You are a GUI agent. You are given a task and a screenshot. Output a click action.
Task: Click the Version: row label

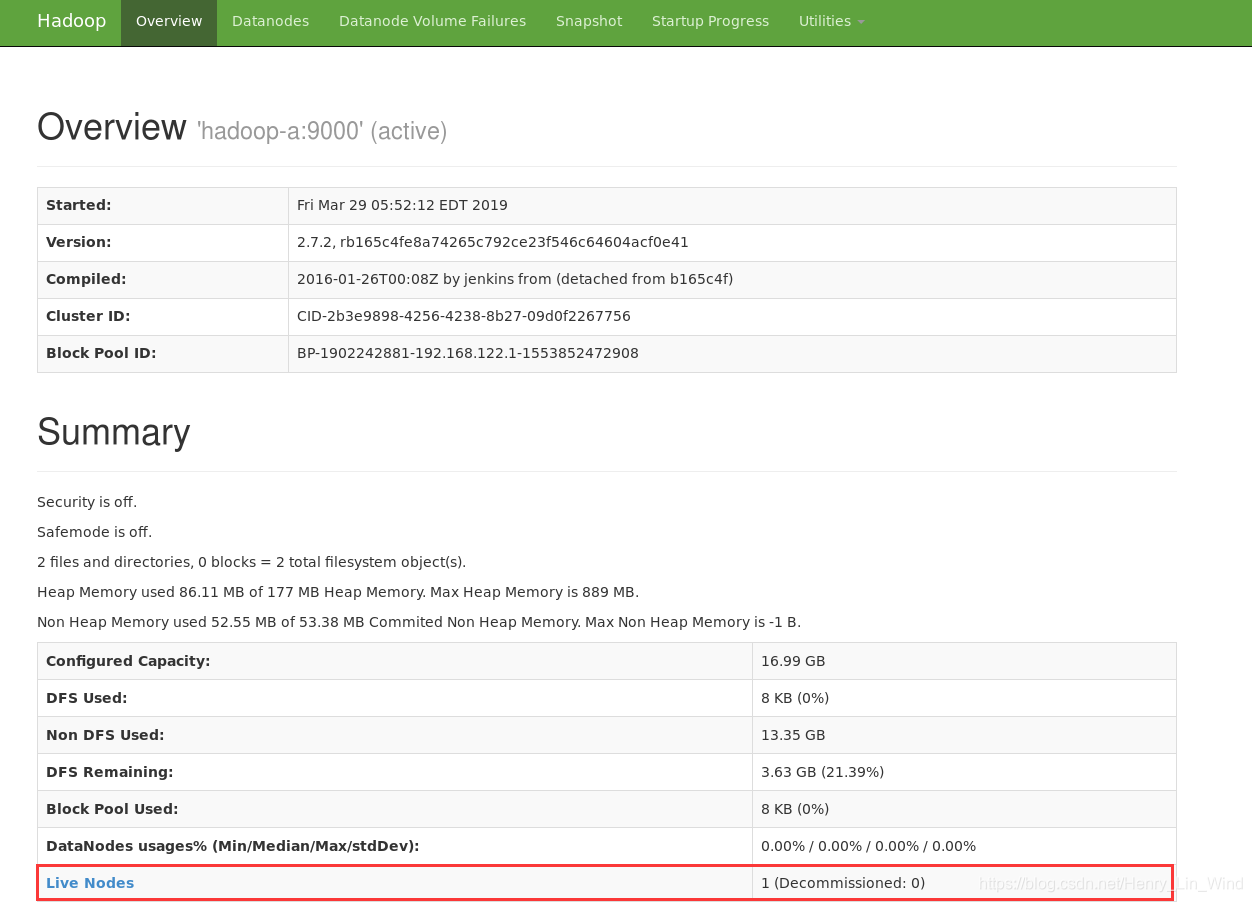tap(78, 242)
